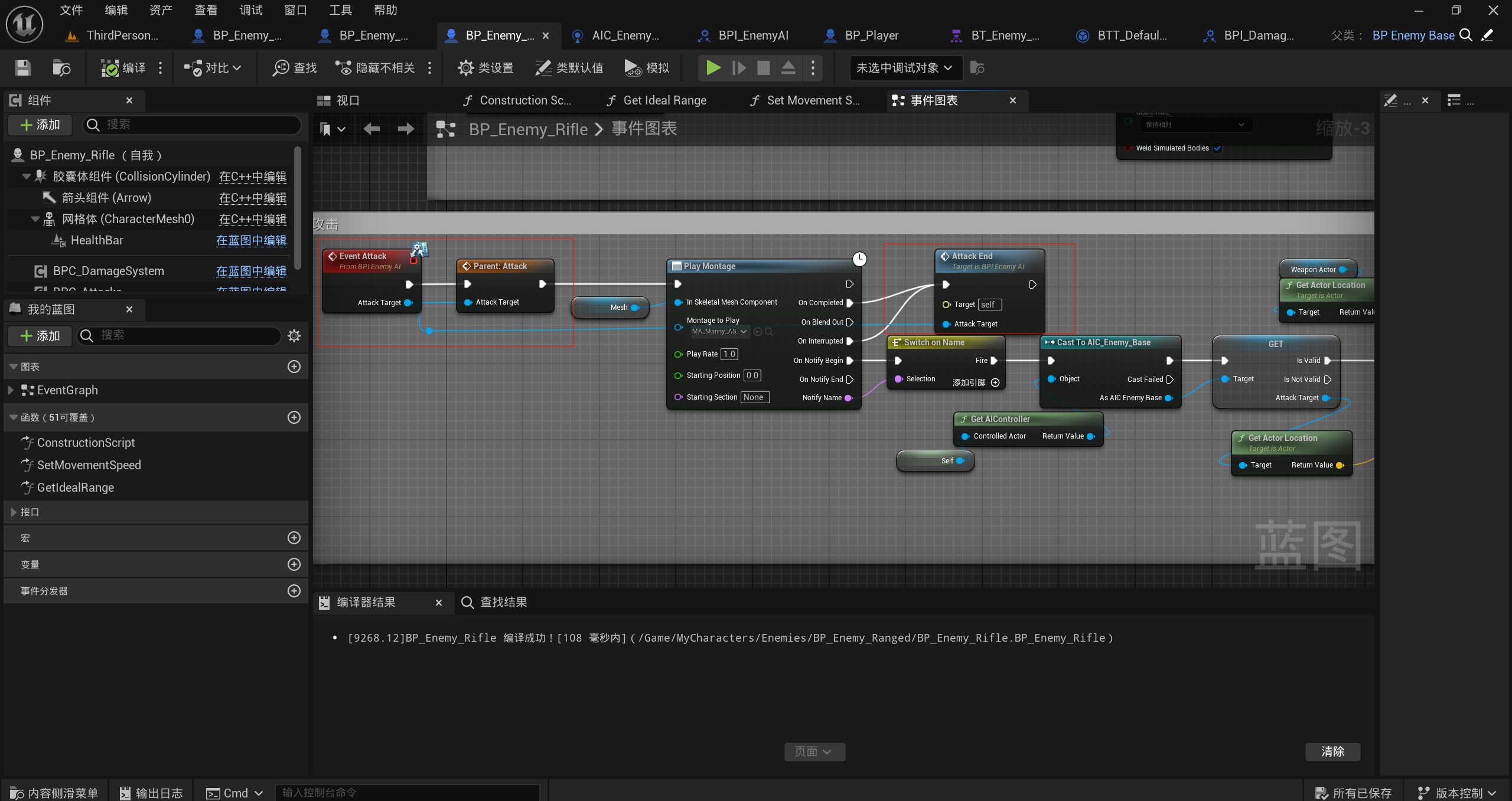Click the Browse to asset icon

point(61,68)
